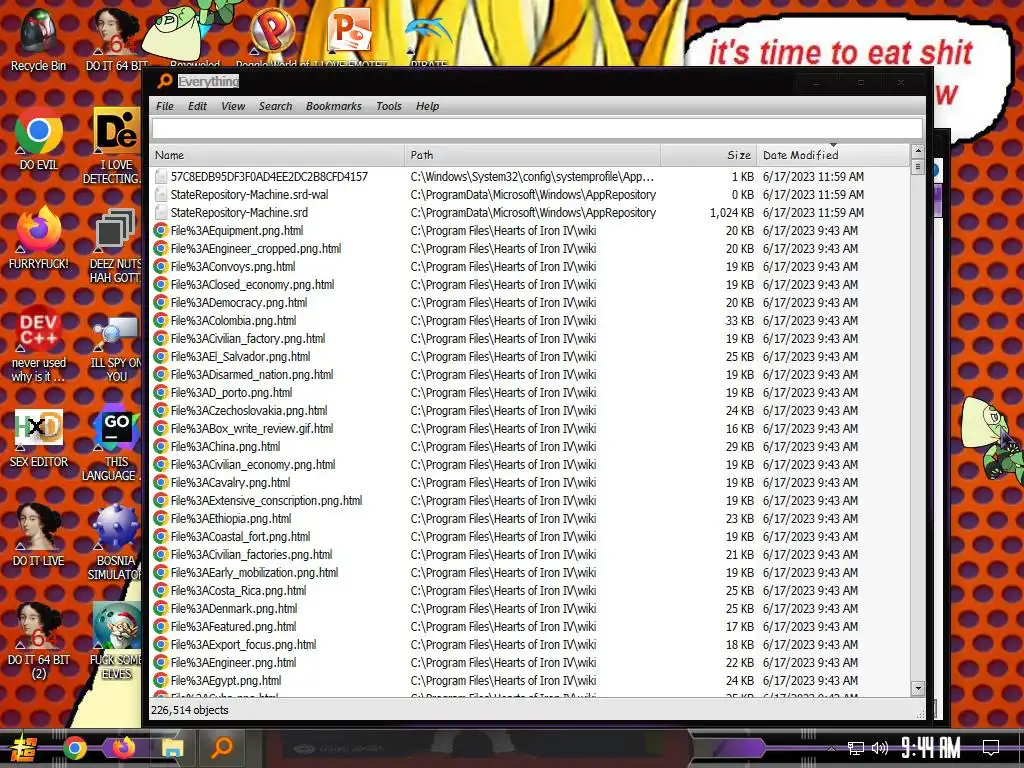Open the GoLand THIS LANGUAGE shortcut
The image size is (1024, 768).
pos(115,443)
